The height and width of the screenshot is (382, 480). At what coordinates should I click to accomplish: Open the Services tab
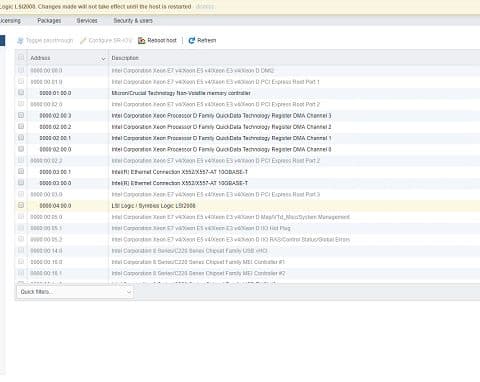tap(87, 20)
